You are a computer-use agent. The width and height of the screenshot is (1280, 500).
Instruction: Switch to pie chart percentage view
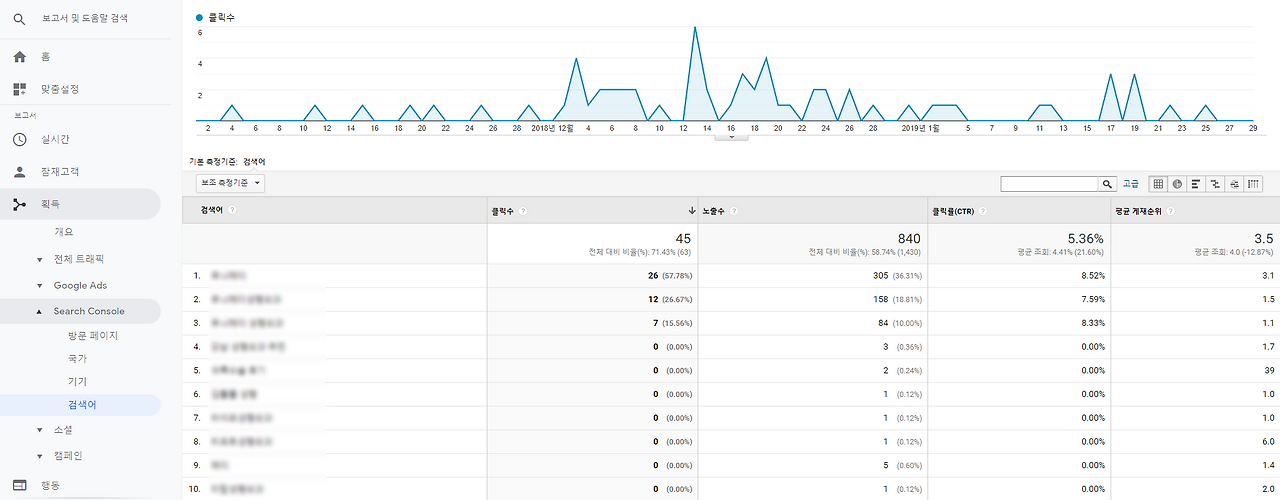1177,184
